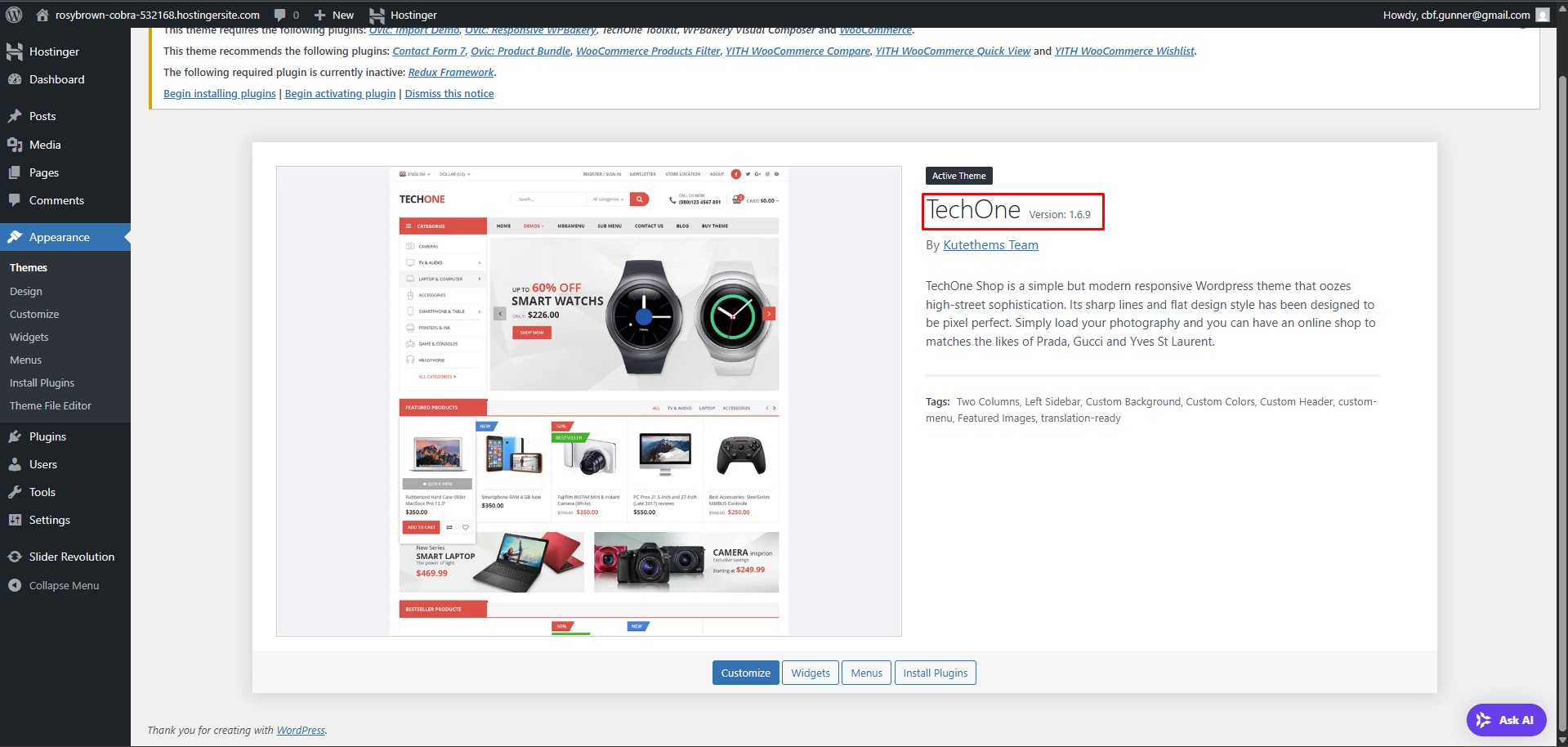This screenshot has width=1568, height=747.
Task: Open the Contact Form 7 link
Action: pyautogui.click(x=429, y=51)
